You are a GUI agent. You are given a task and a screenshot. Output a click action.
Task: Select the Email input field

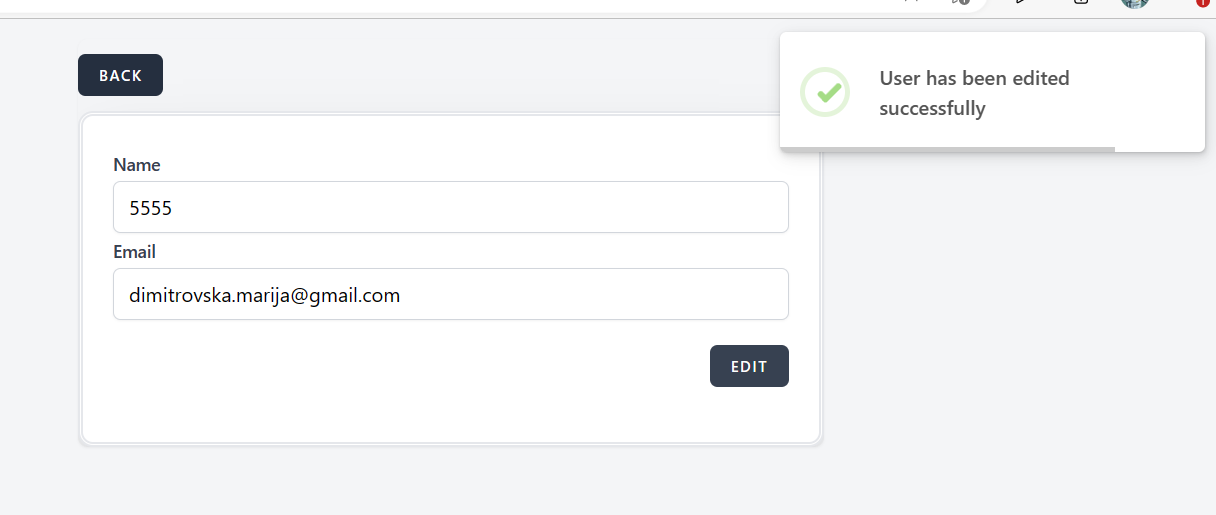click(x=450, y=294)
